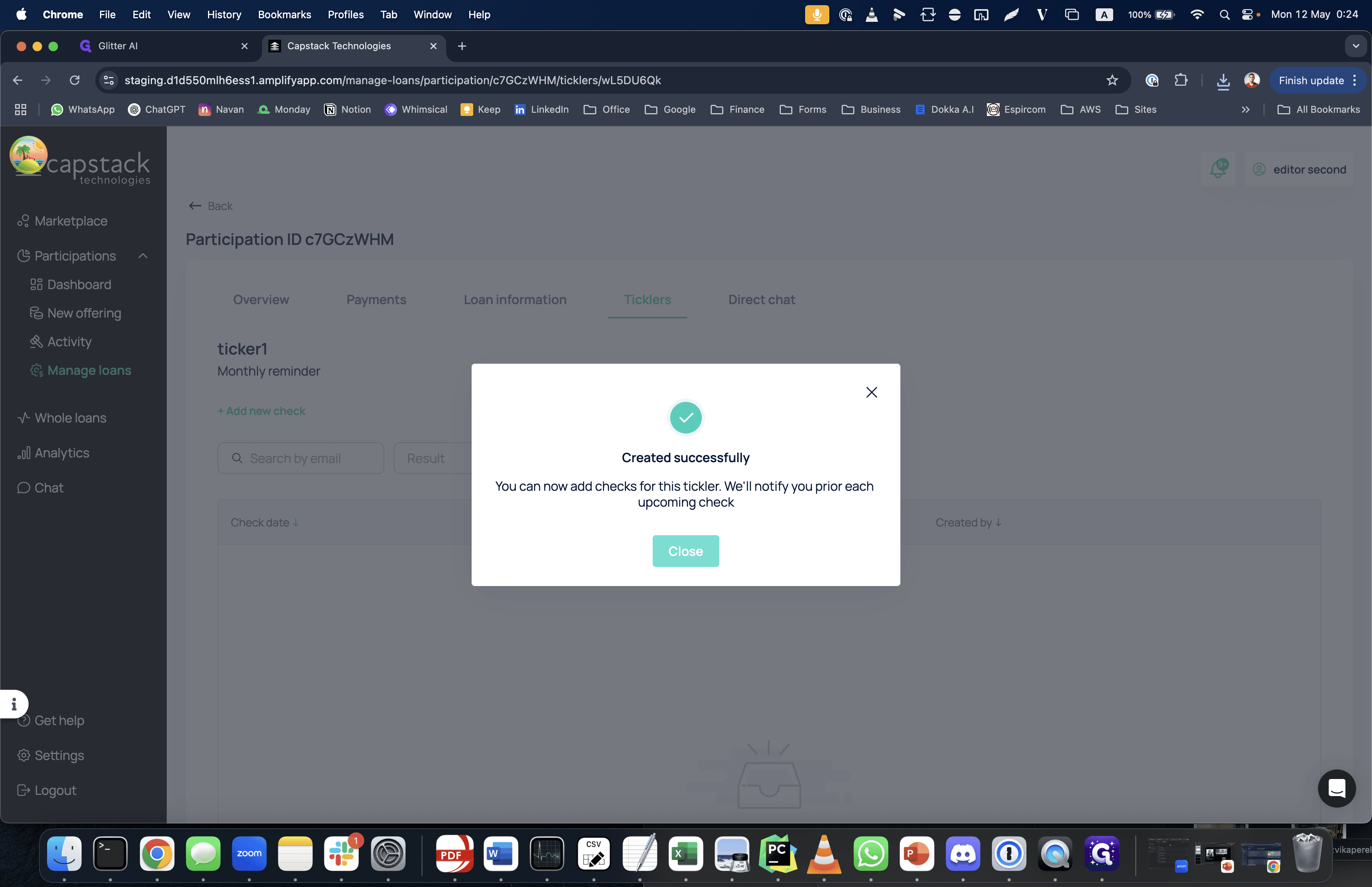This screenshot has width=1372, height=887.
Task: Open New offering in the sidebar
Action: point(76,313)
